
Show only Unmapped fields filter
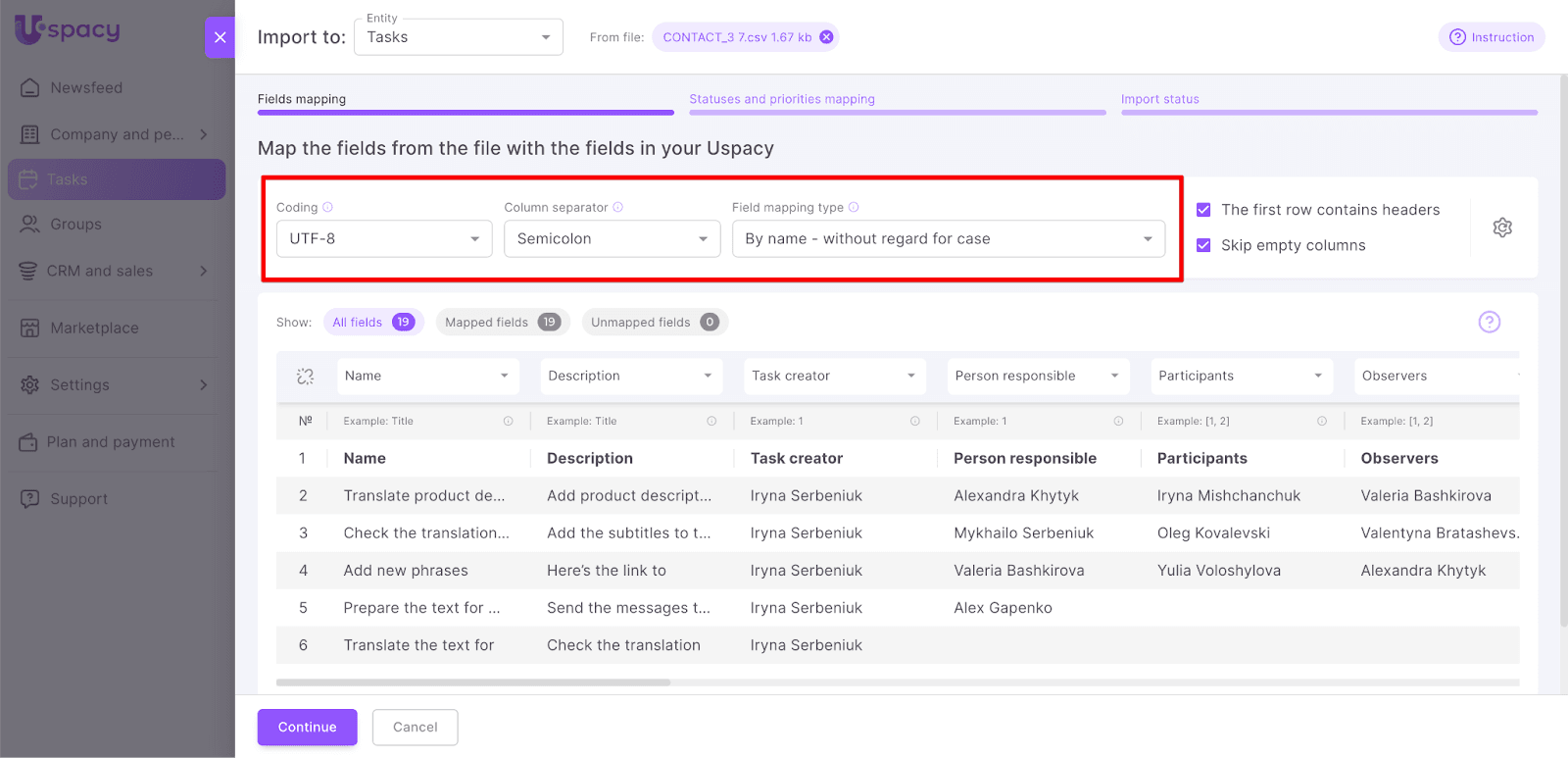click(x=654, y=323)
